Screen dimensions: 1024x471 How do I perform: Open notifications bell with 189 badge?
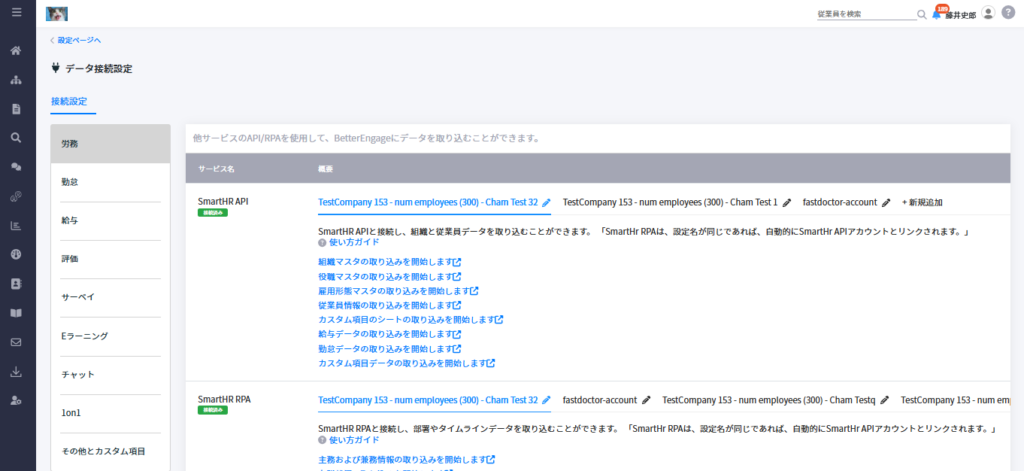tap(938, 13)
